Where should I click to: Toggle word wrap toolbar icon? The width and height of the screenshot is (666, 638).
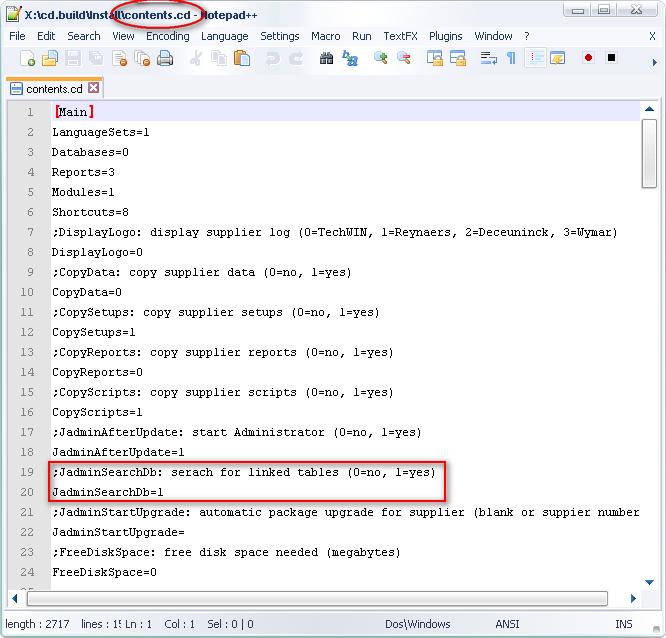click(x=488, y=58)
